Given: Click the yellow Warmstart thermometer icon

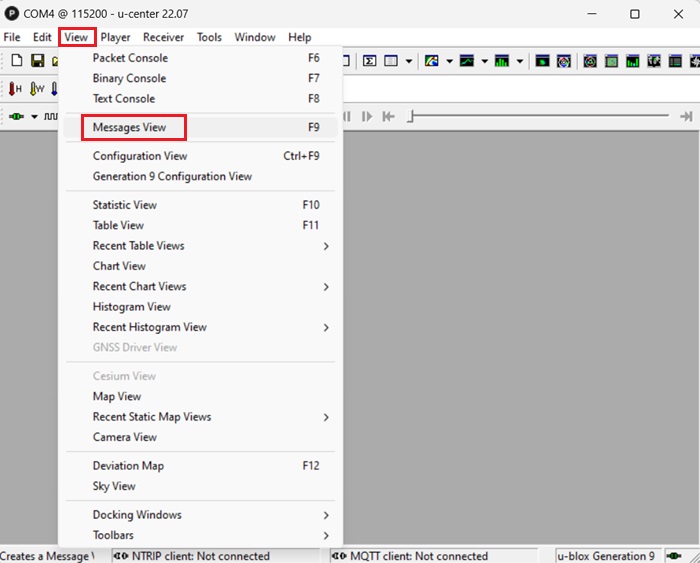Looking at the screenshot, I should coord(36,89).
